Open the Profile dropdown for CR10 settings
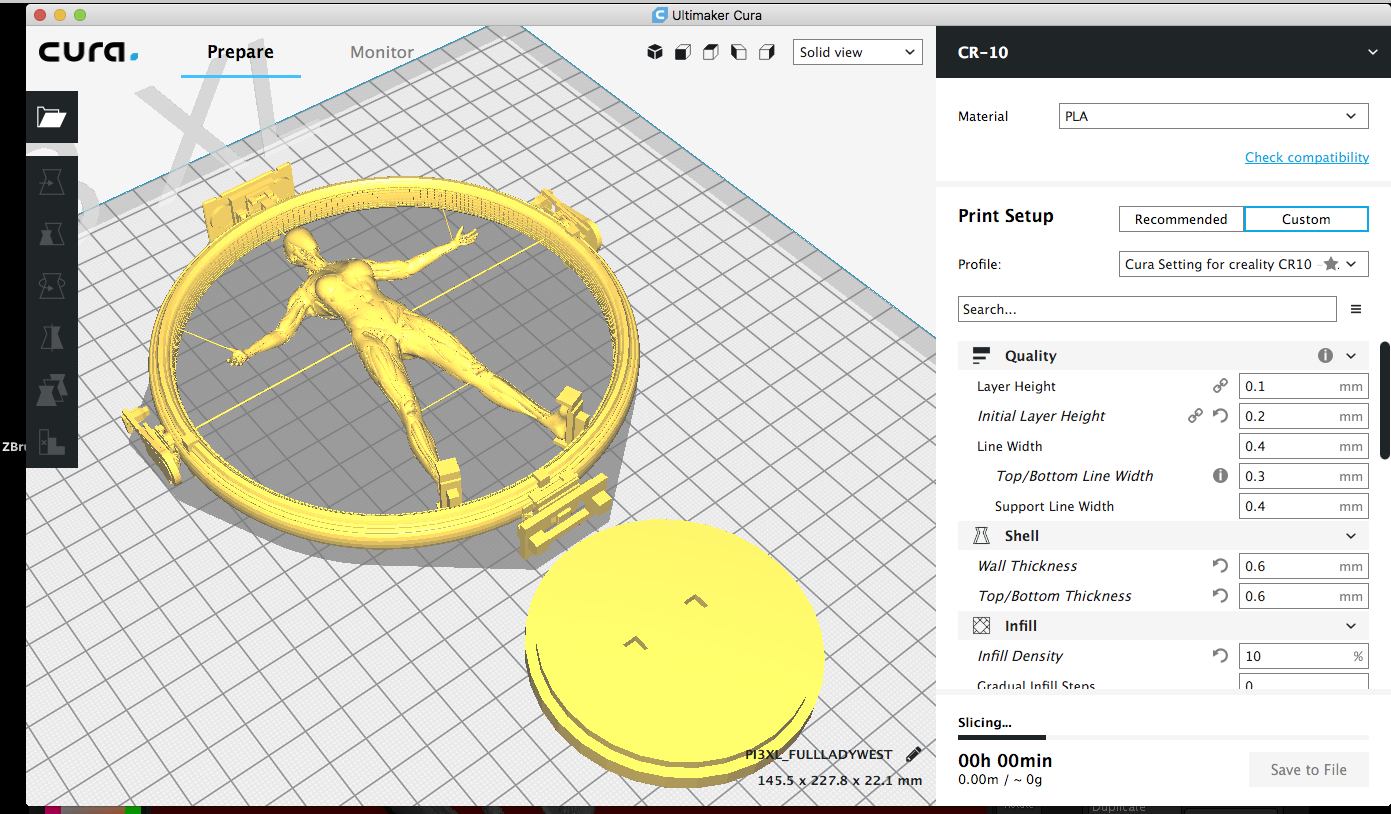Viewport: 1391px width, 814px height. [1243, 264]
